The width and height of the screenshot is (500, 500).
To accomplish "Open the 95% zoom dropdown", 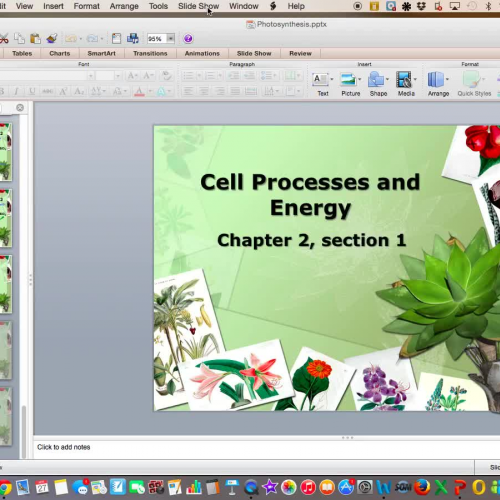I will pyautogui.click(x=171, y=39).
